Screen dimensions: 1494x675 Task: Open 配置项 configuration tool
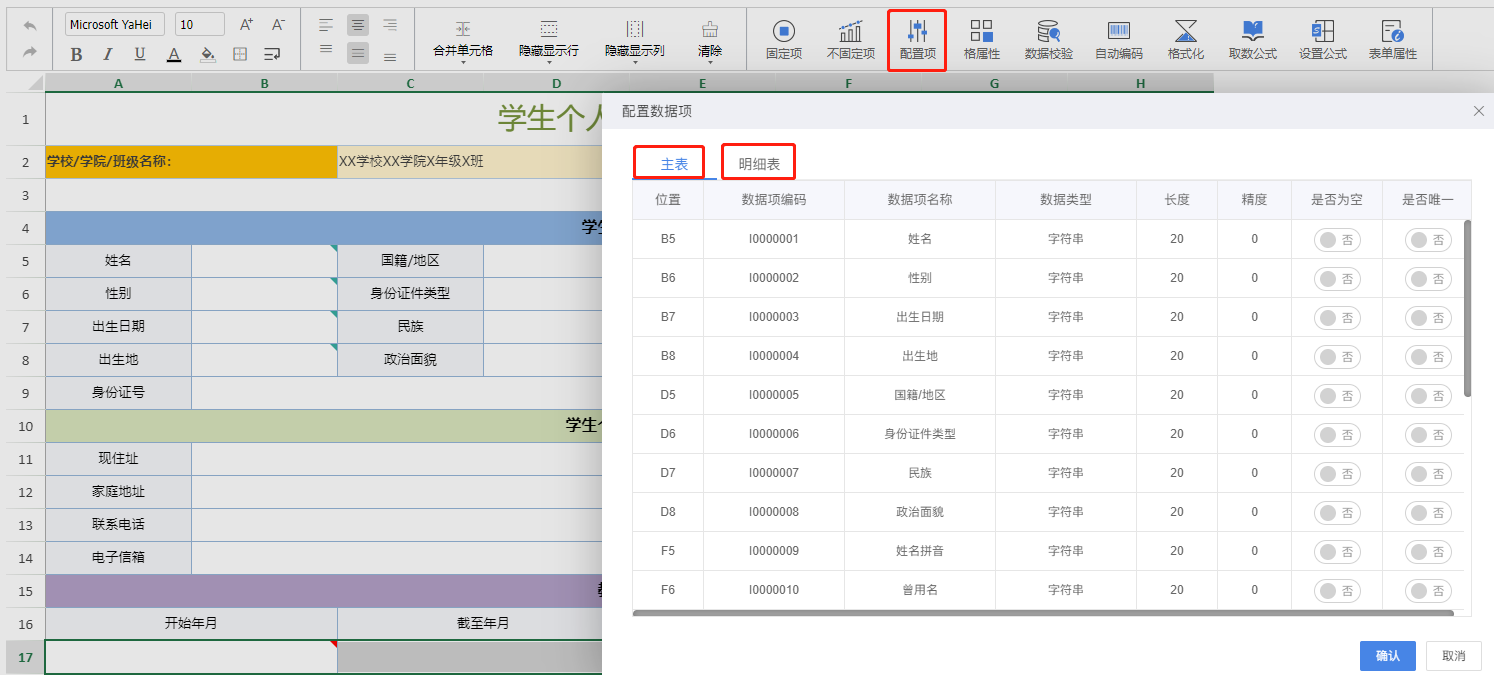918,39
